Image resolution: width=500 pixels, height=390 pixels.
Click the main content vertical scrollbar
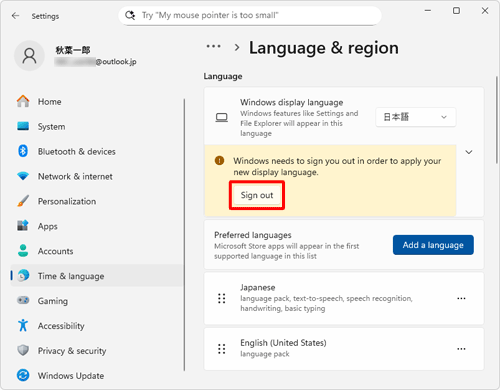click(497, 120)
